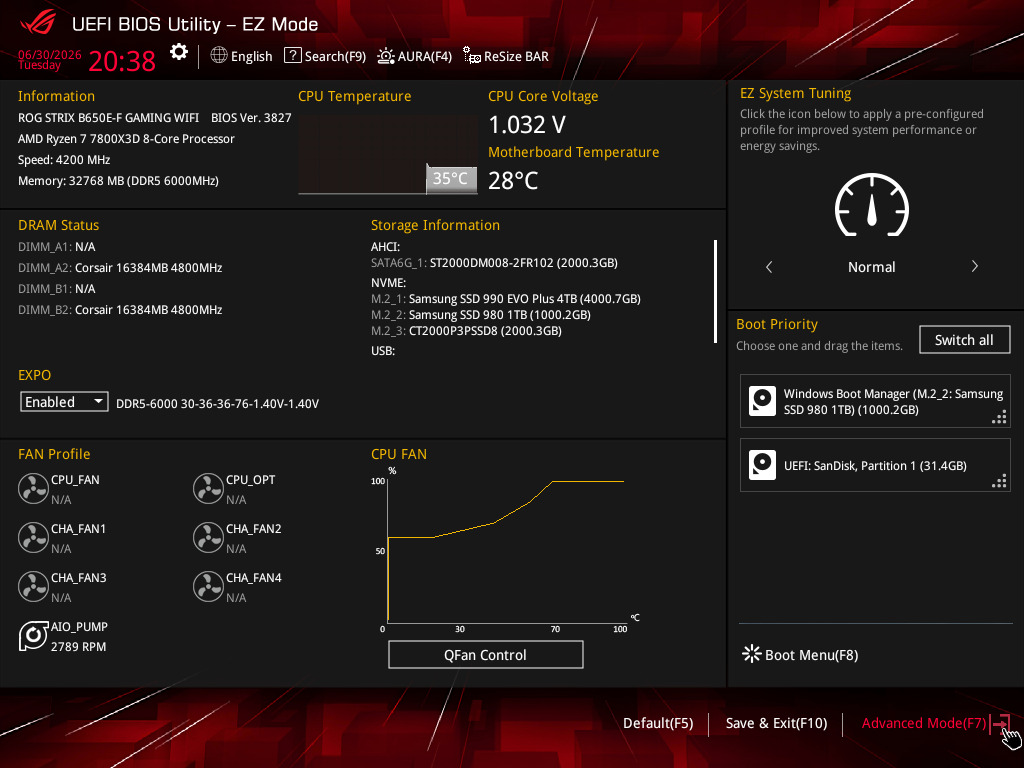Click Memory: 32768 MB text
This screenshot has width=1024, height=768.
(118, 180)
